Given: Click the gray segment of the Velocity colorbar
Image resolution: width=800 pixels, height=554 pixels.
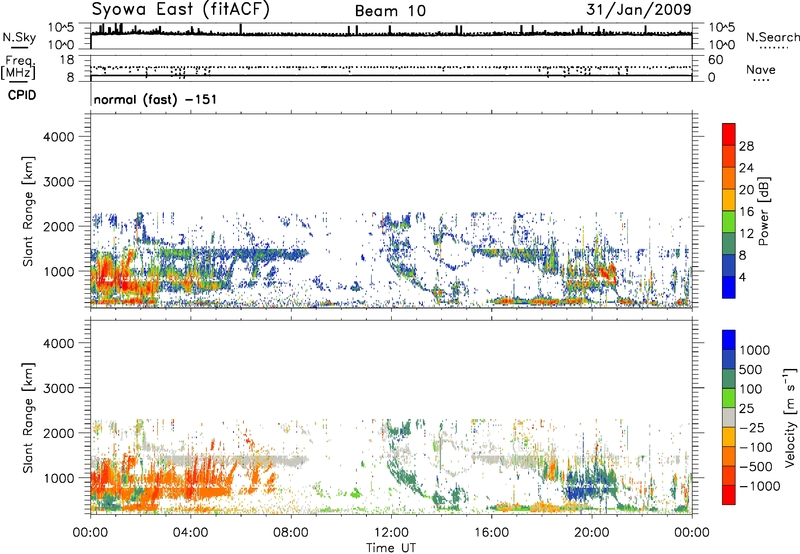Looking at the screenshot, I should [x=729, y=417].
